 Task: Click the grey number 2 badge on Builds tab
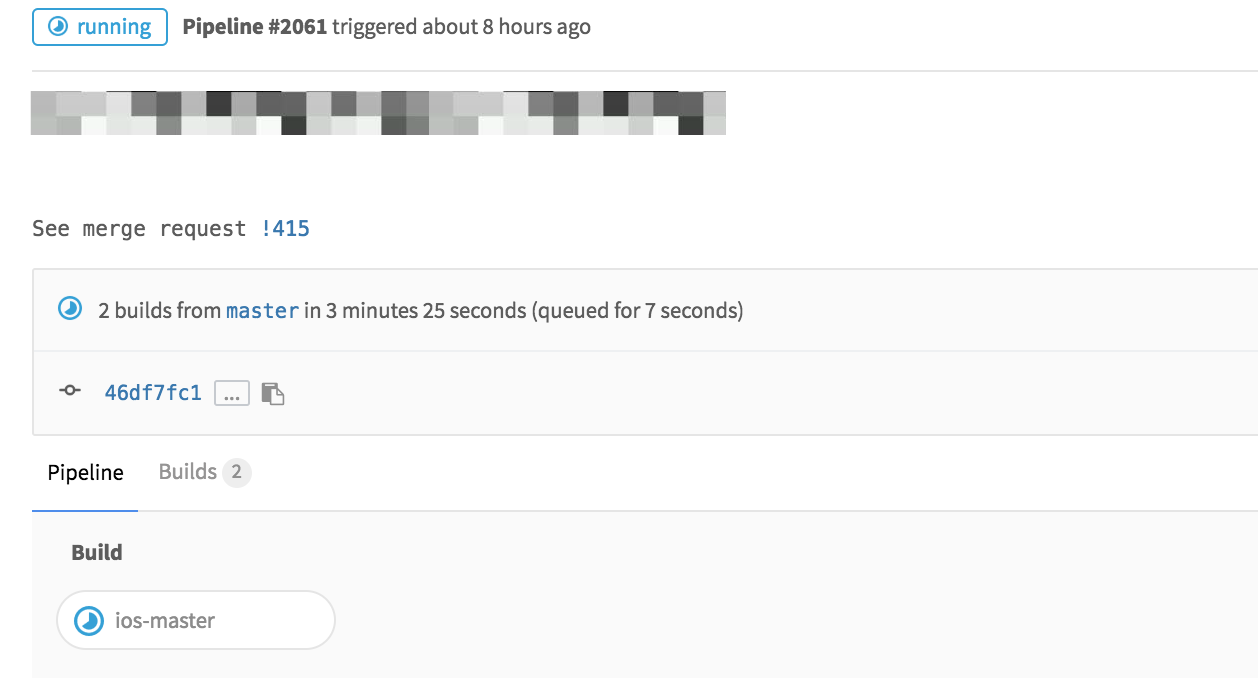point(238,471)
